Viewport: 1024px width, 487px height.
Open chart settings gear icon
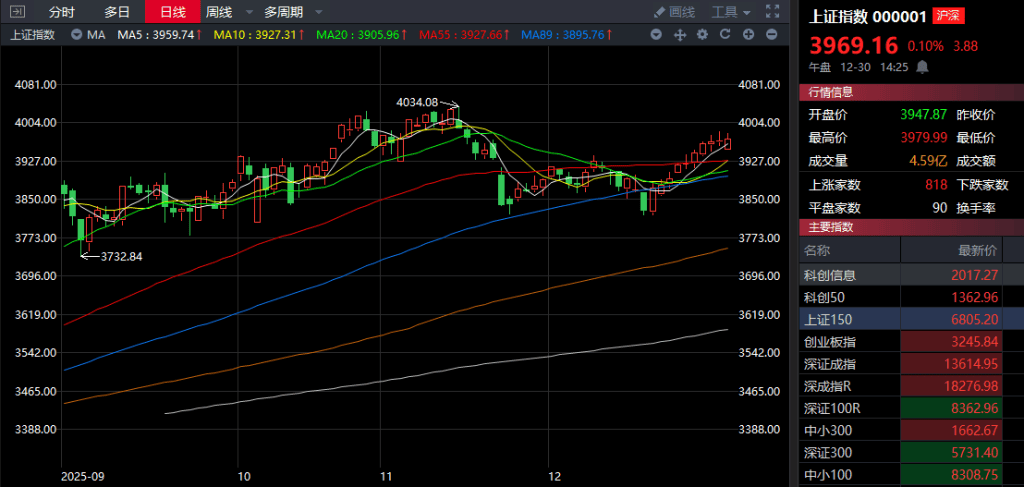point(702,34)
